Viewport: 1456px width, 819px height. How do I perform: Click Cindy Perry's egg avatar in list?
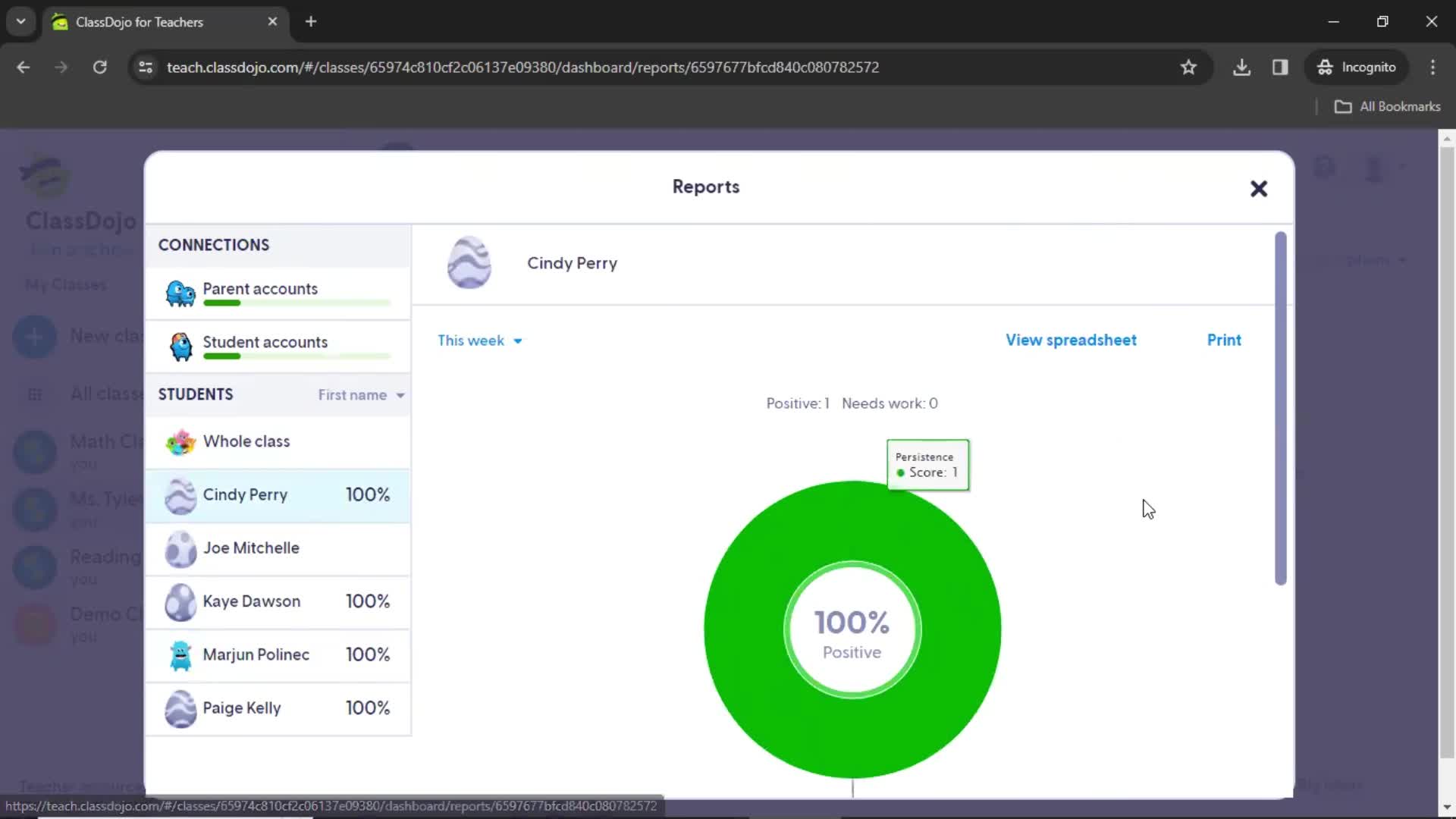[x=180, y=496]
